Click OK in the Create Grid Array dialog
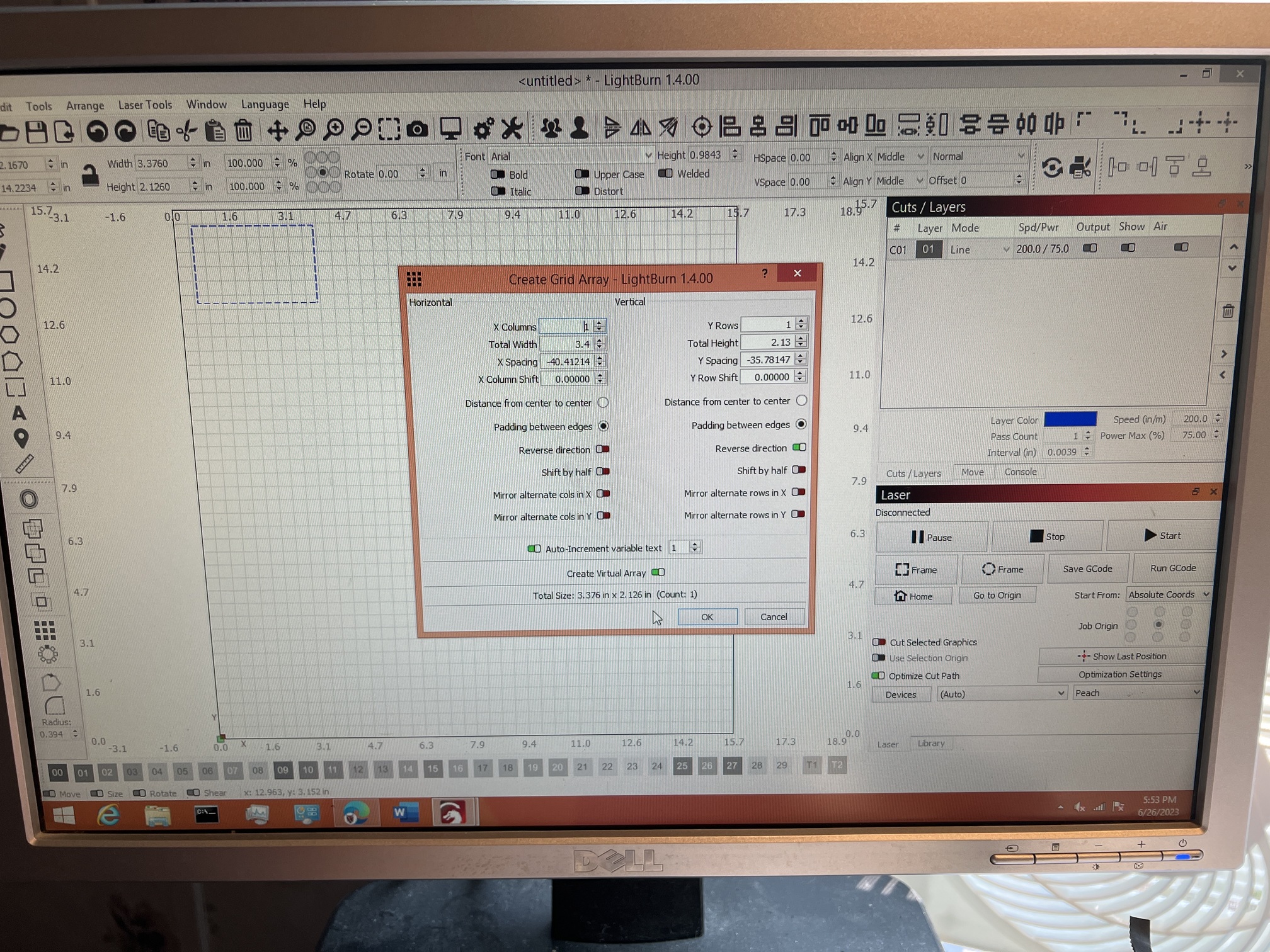The width and height of the screenshot is (1270, 952). coord(707,616)
